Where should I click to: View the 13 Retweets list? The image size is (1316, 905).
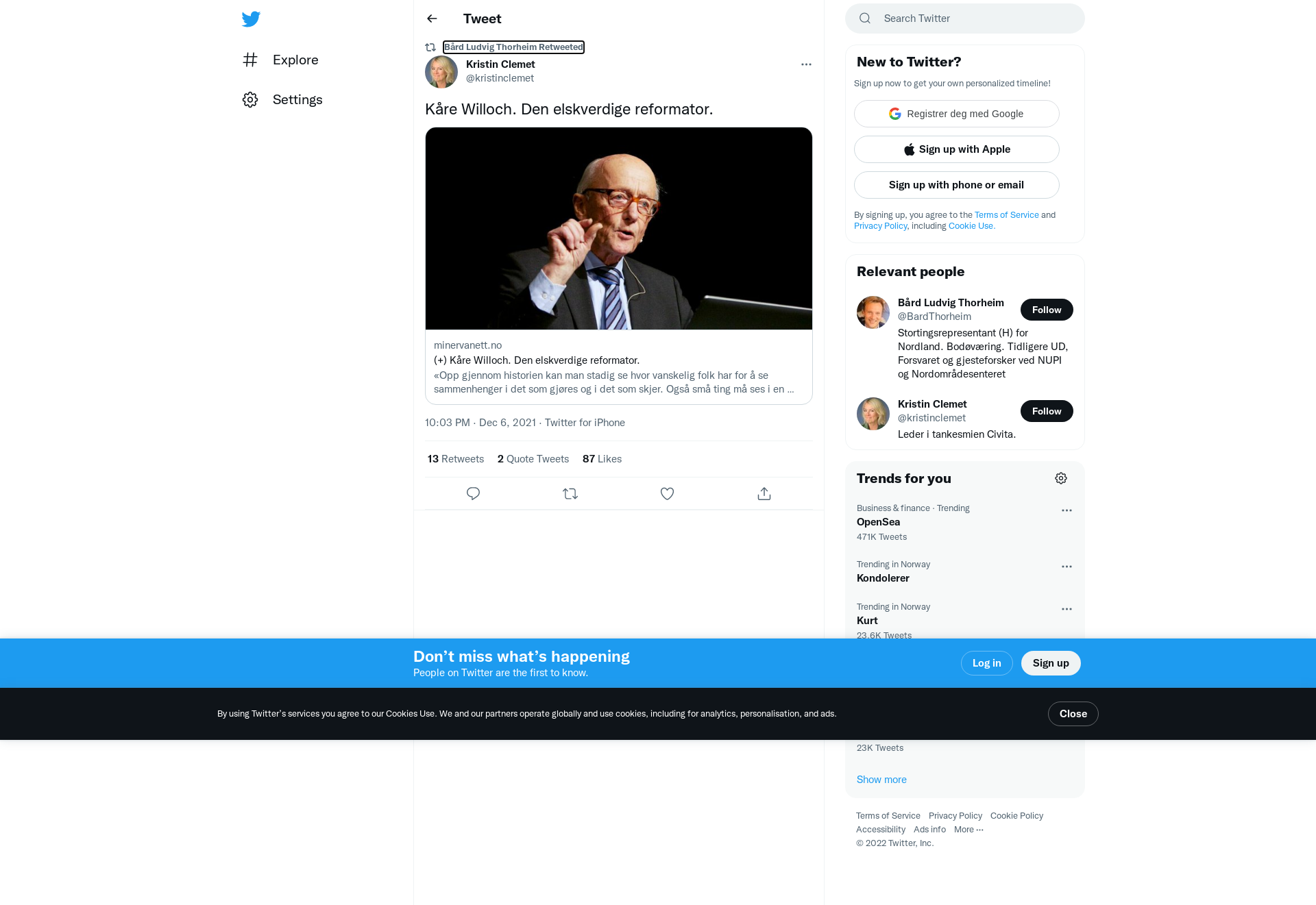pos(456,459)
